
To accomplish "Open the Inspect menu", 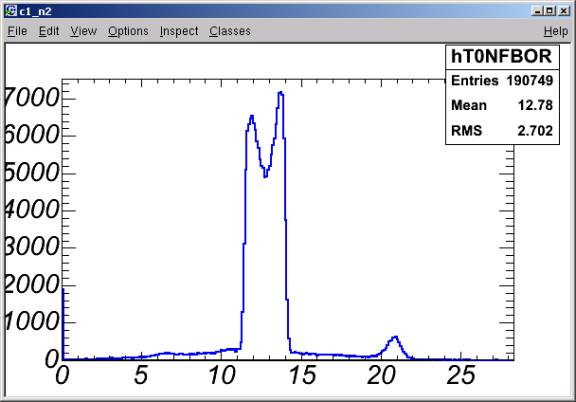I will 179,31.
